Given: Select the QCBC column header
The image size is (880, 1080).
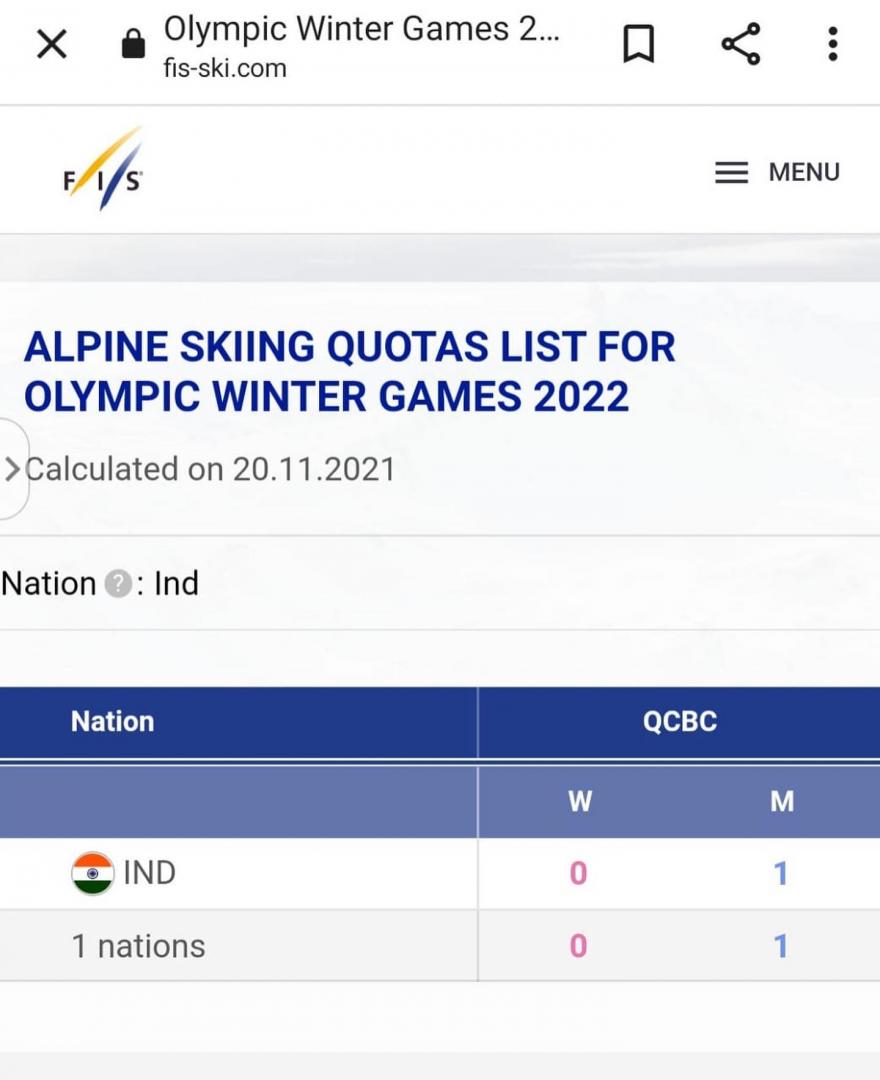Looking at the screenshot, I should click(x=680, y=721).
